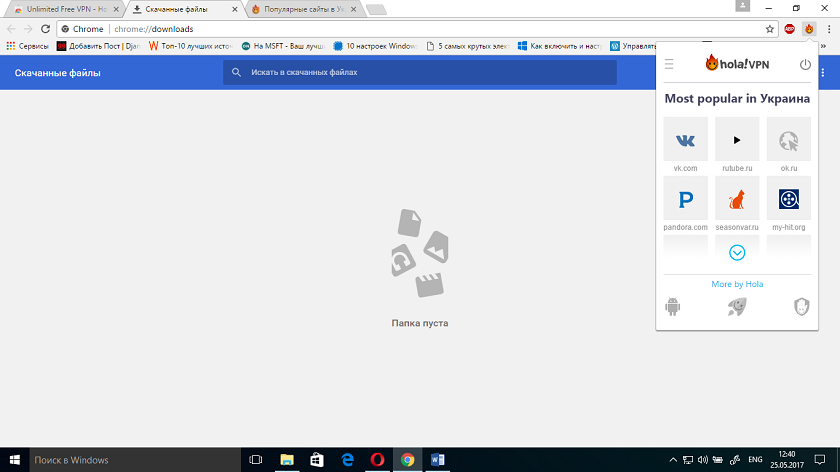
Task: Click the shield icon in Hola popup
Action: click(801, 307)
